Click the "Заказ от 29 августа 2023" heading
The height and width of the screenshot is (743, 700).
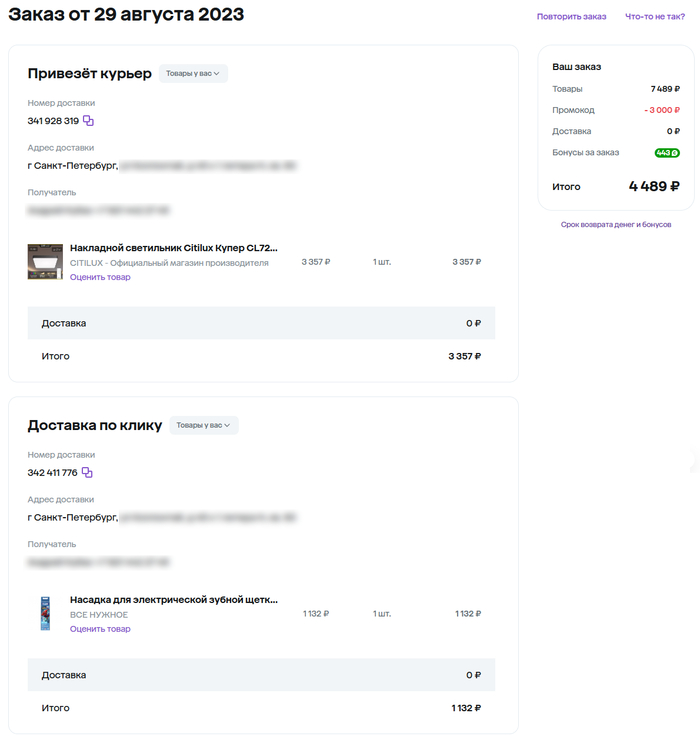126,15
